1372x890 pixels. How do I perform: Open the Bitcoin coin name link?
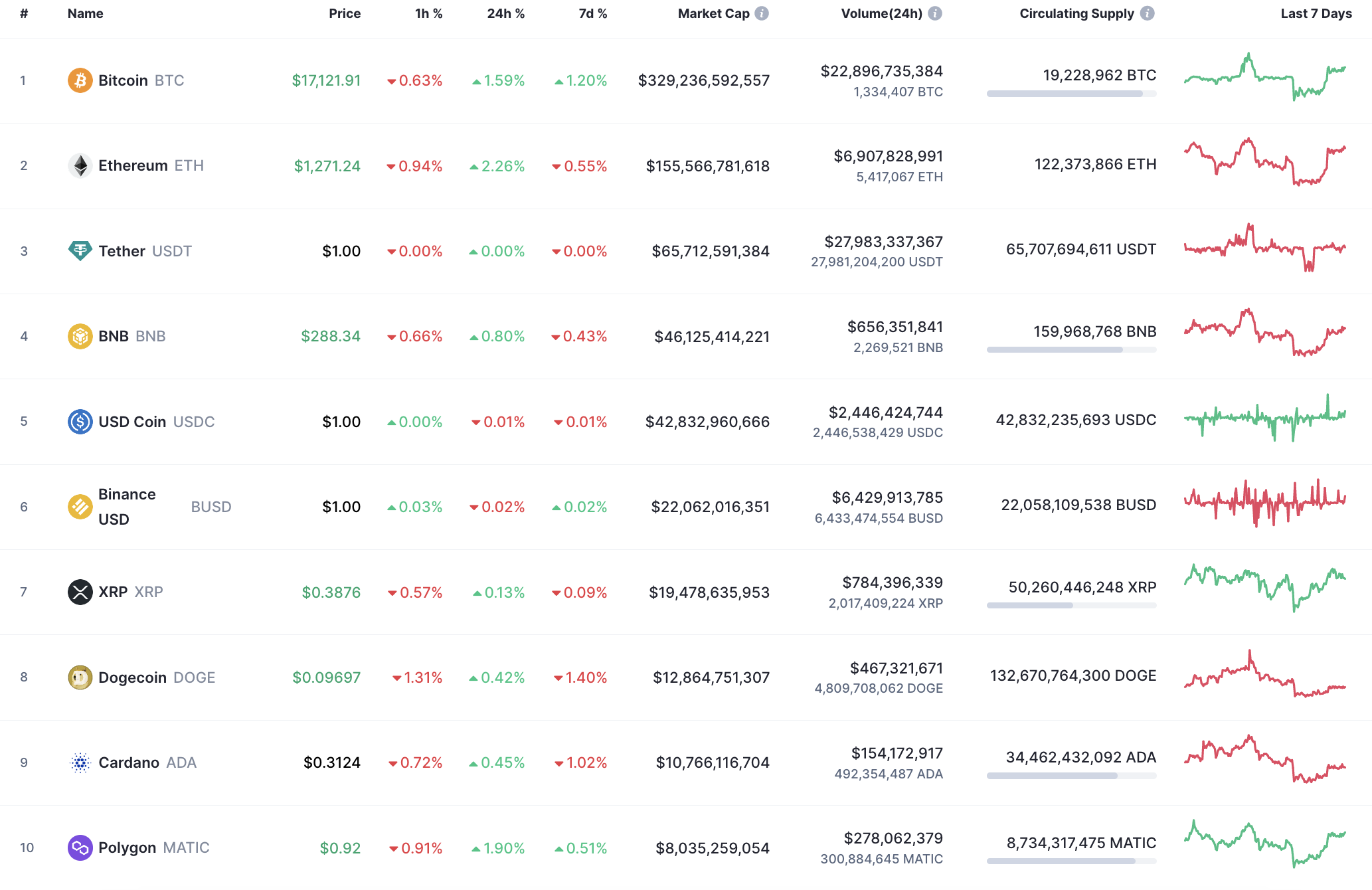(x=123, y=80)
